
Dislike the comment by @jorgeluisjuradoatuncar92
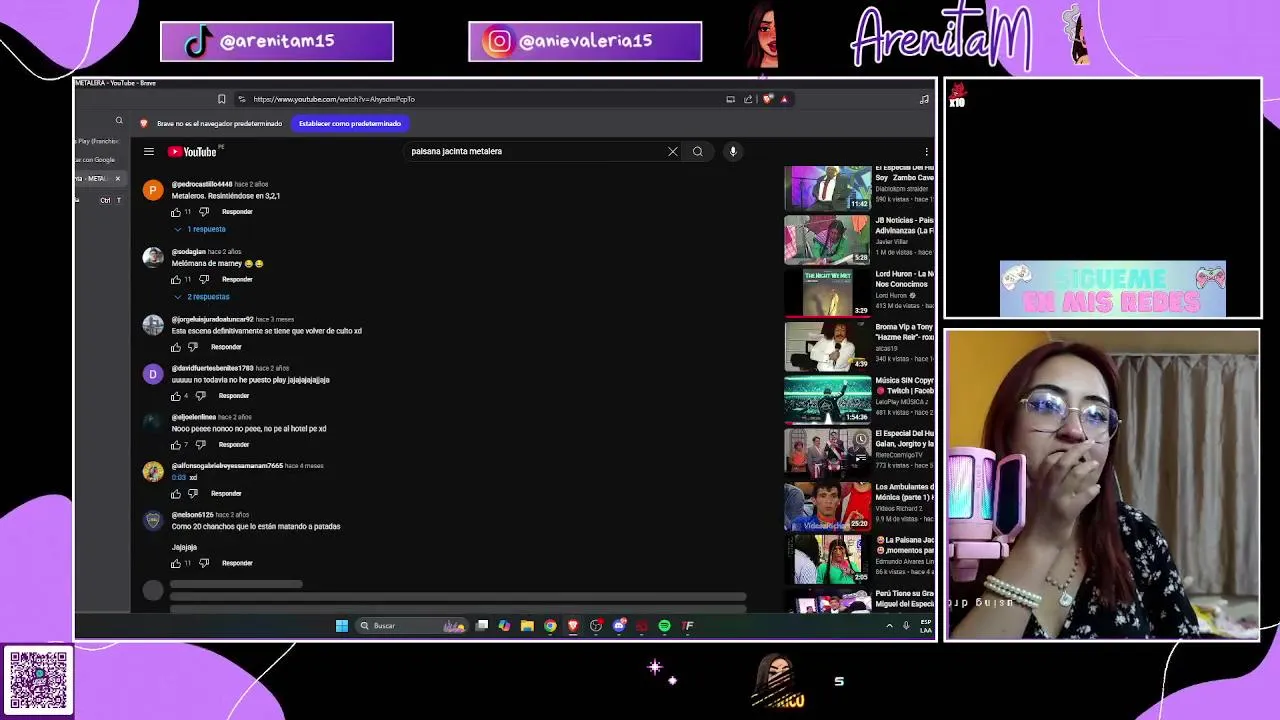pyautogui.click(x=193, y=347)
